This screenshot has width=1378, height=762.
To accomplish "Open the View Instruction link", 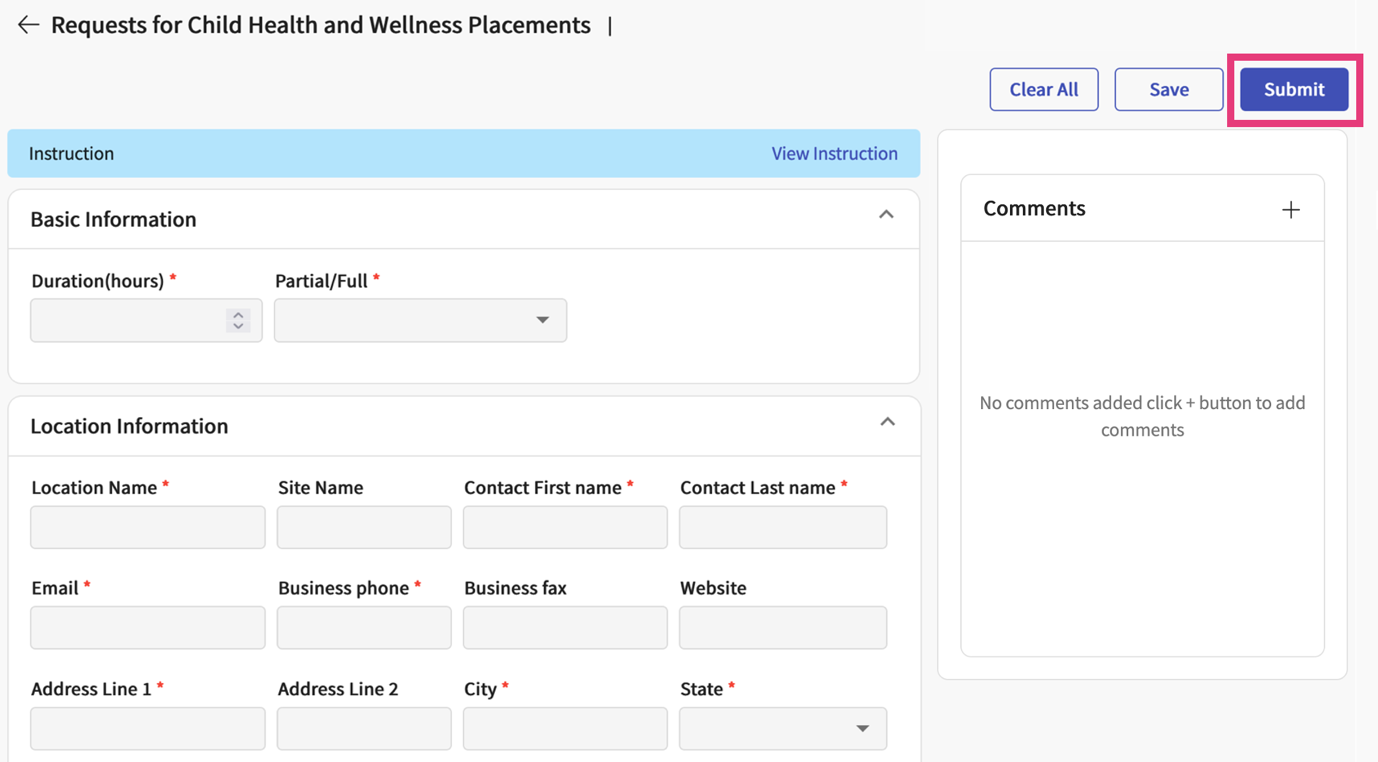I will 834,153.
